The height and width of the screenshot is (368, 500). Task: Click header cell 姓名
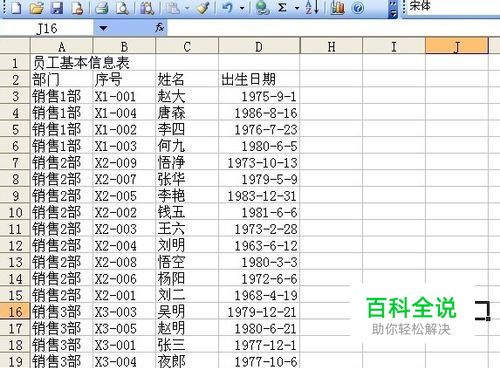pos(187,79)
